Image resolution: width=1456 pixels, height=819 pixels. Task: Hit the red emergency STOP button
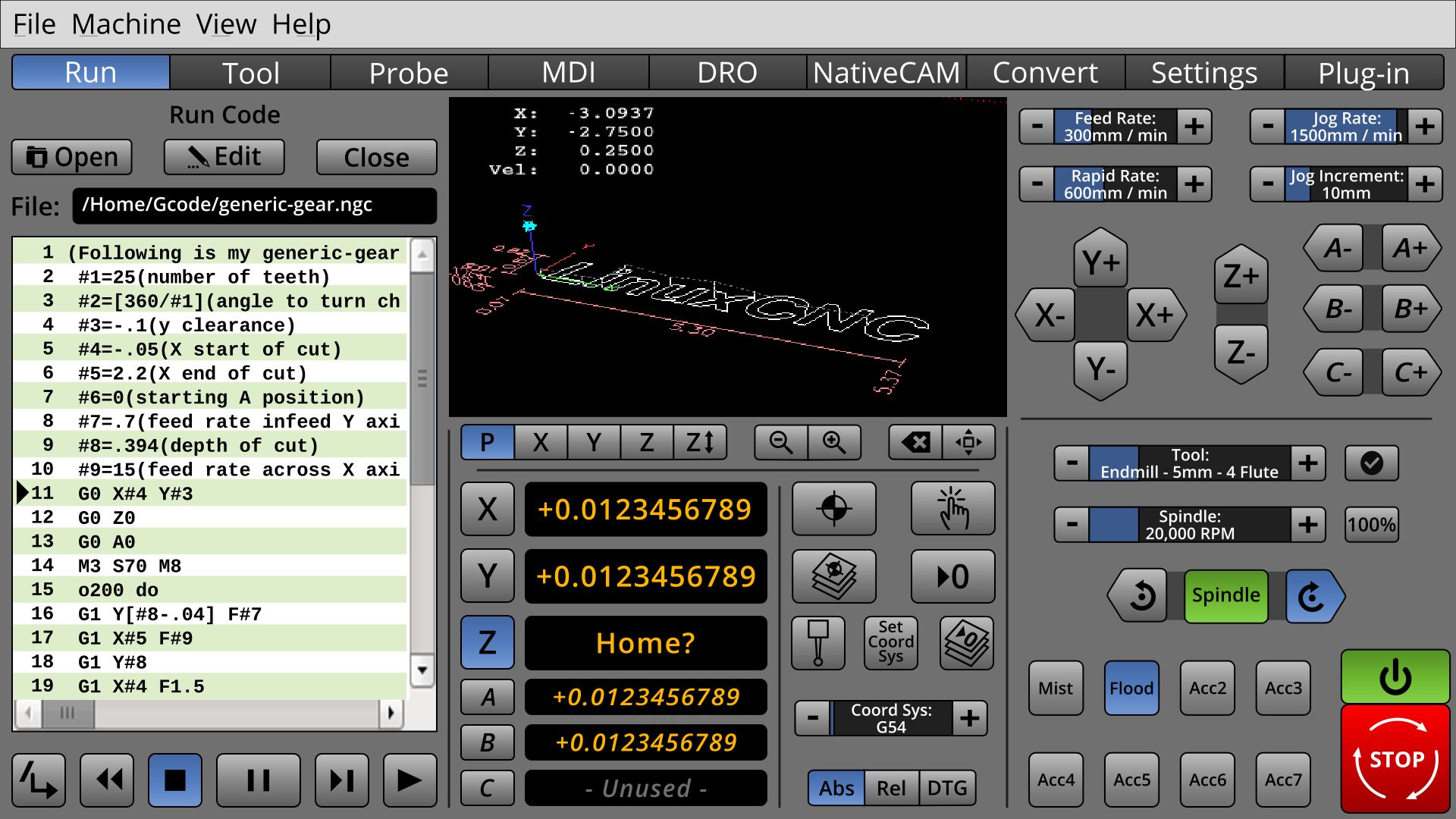(1395, 759)
